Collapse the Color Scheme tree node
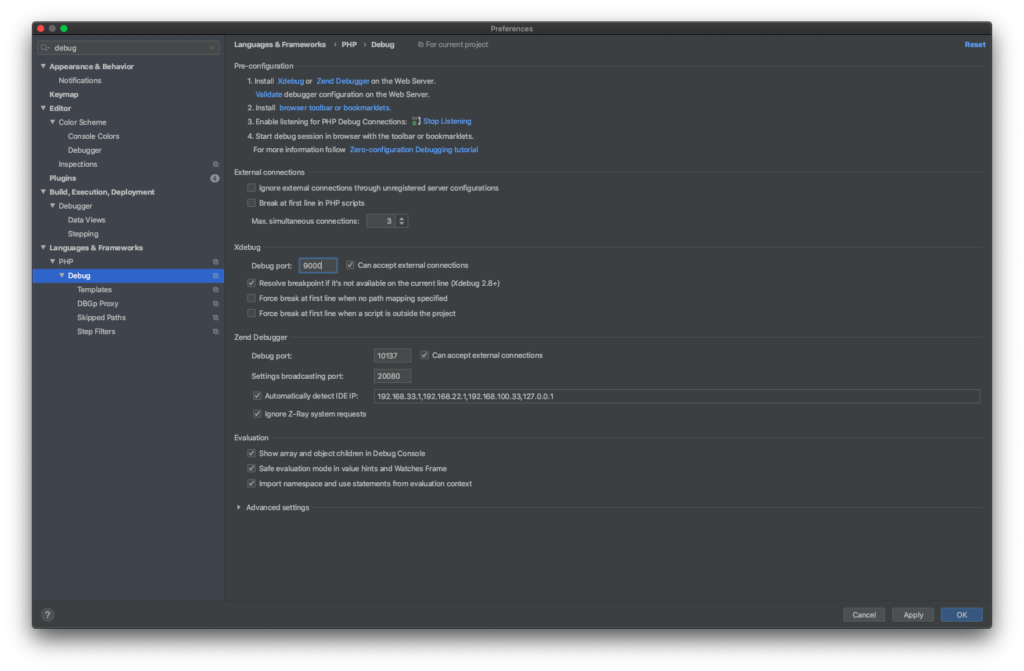Viewport: 1024px width, 671px height. click(x=52, y=122)
